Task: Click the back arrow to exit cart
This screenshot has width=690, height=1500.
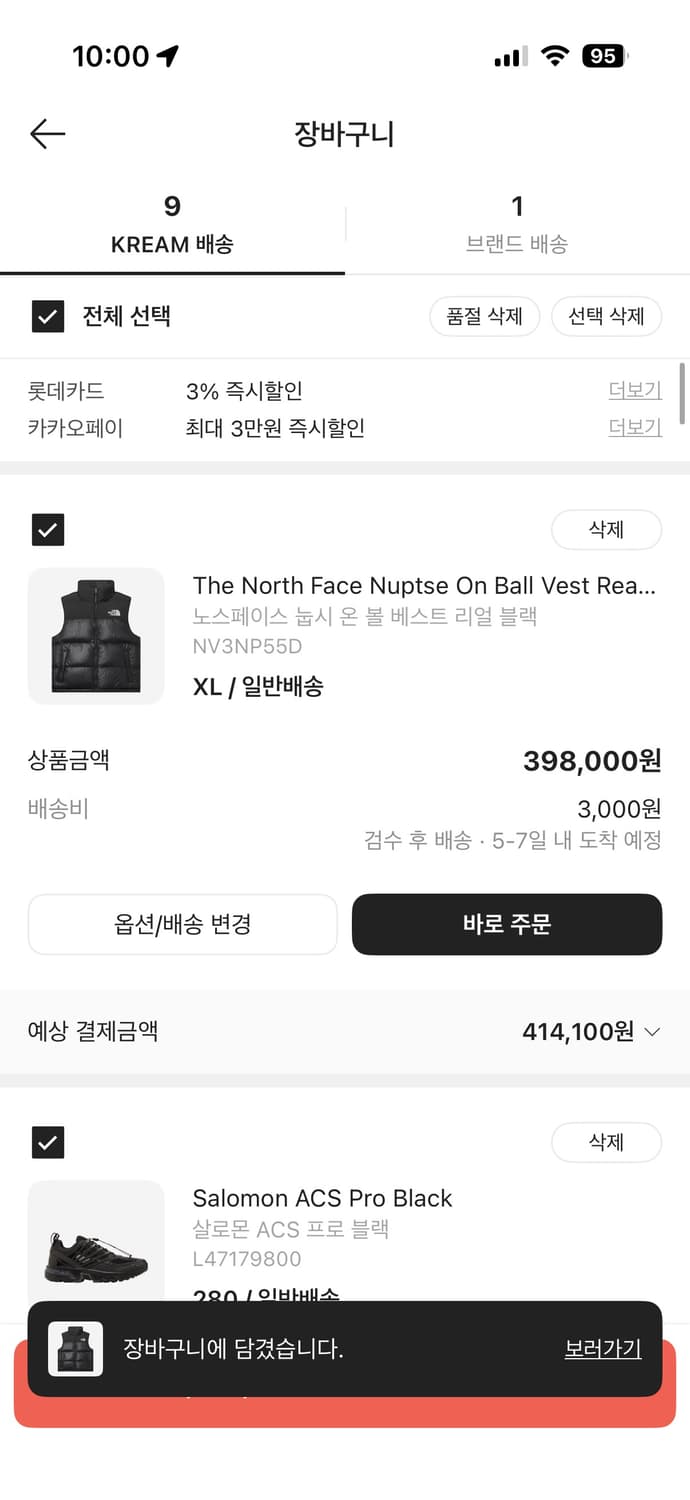Action: (46, 133)
